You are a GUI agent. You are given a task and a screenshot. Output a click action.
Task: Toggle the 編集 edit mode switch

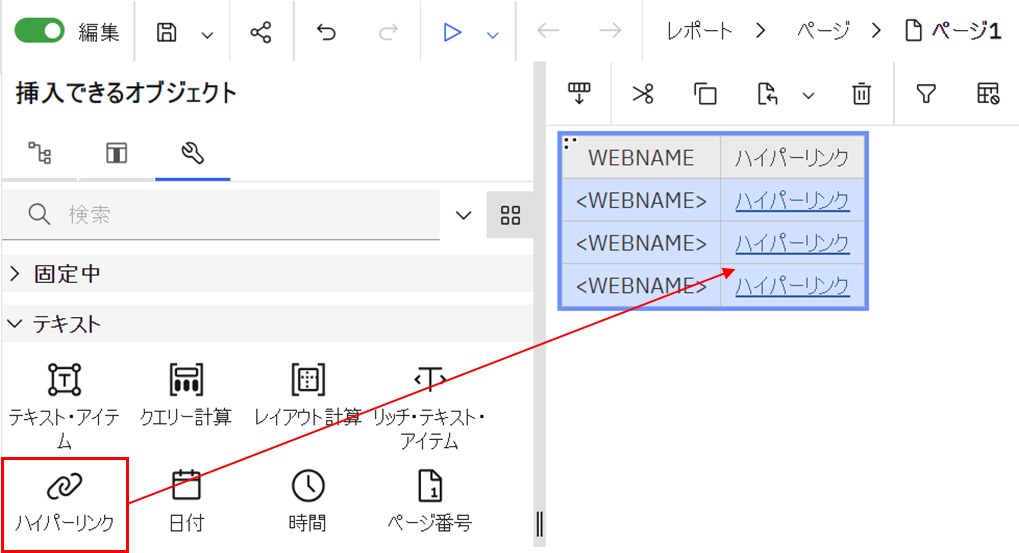(x=40, y=31)
